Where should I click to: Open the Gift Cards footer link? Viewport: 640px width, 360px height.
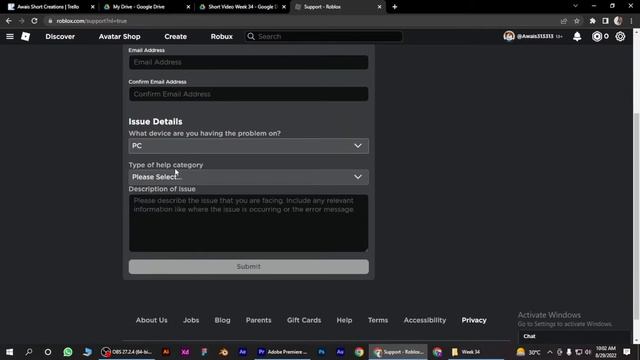(x=304, y=320)
